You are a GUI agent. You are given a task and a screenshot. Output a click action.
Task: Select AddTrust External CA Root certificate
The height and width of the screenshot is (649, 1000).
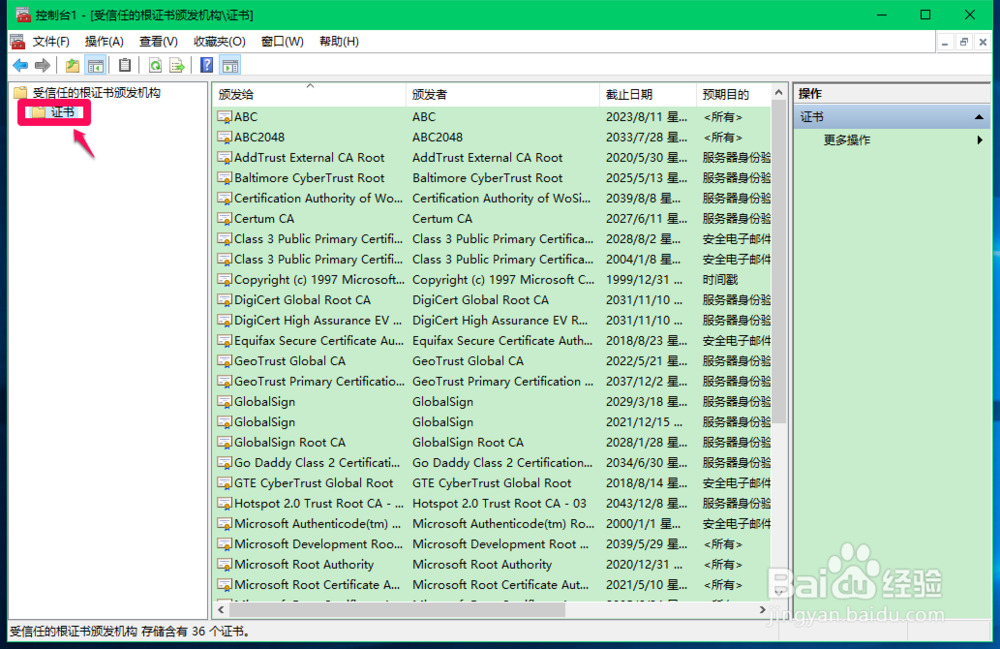pos(492,157)
